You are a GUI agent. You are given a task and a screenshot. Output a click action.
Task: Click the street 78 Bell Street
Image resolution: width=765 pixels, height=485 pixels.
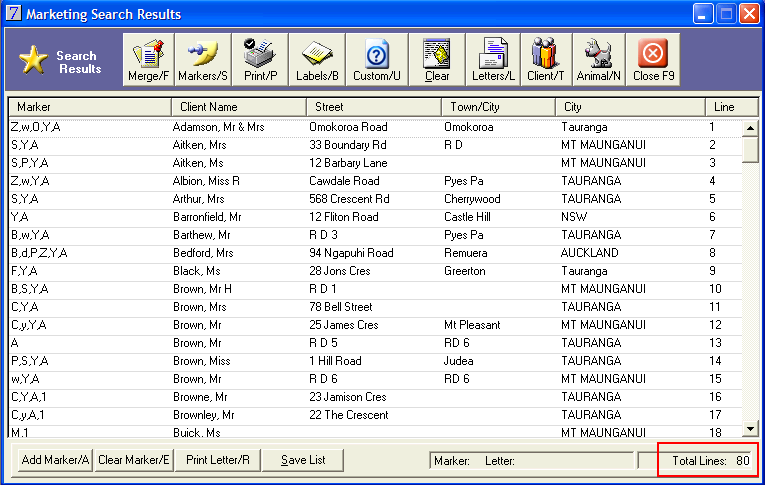tap(341, 307)
